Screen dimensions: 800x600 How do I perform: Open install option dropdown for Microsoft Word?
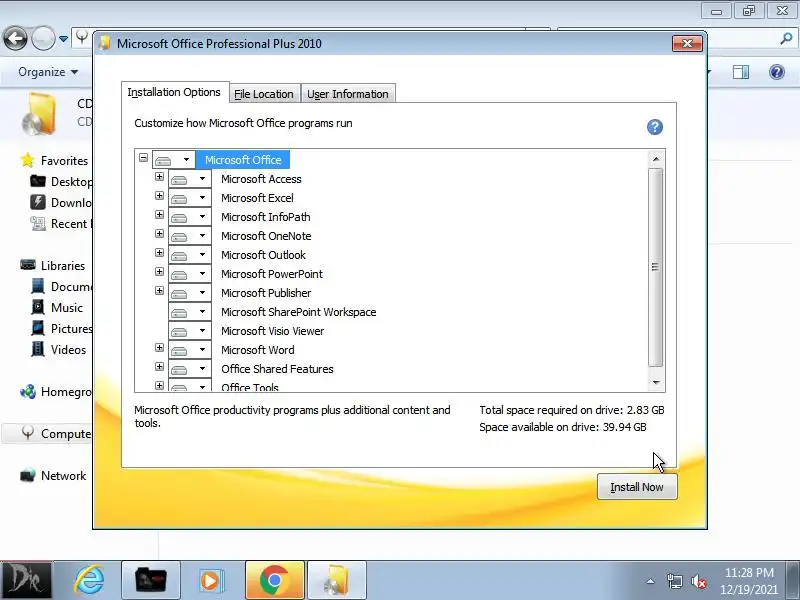pos(203,350)
